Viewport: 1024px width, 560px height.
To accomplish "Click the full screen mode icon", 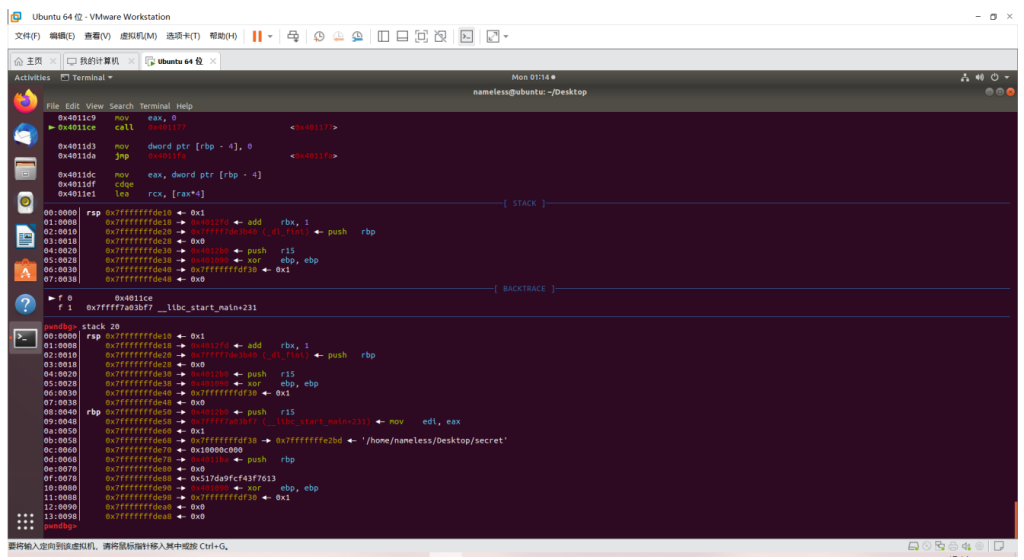I will (x=421, y=37).
